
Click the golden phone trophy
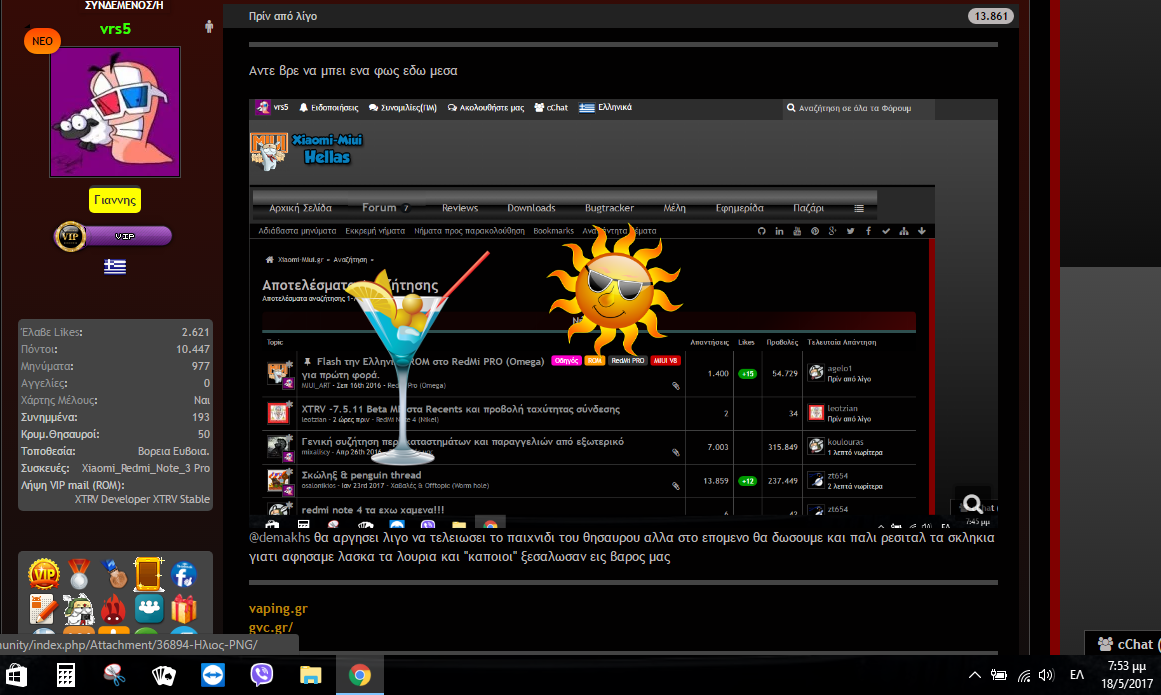pyautogui.click(x=148, y=574)
